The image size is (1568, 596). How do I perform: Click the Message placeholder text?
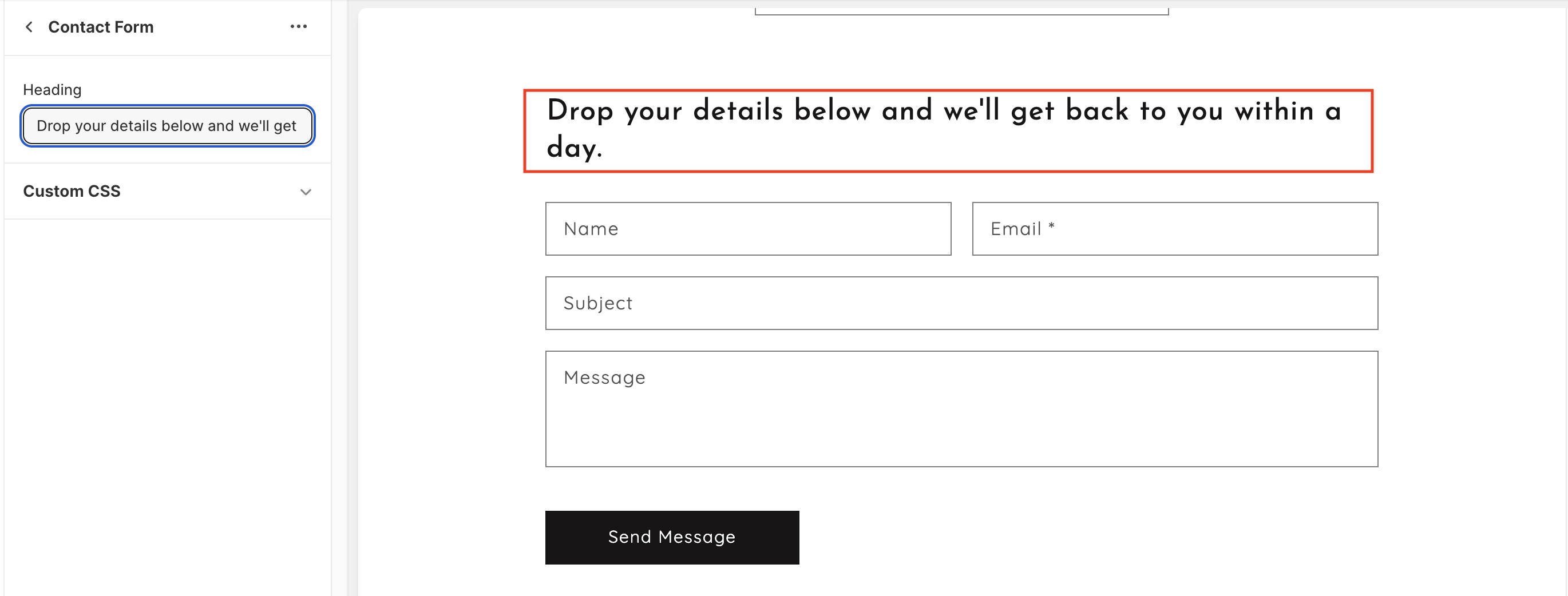[x=604, y=378]
